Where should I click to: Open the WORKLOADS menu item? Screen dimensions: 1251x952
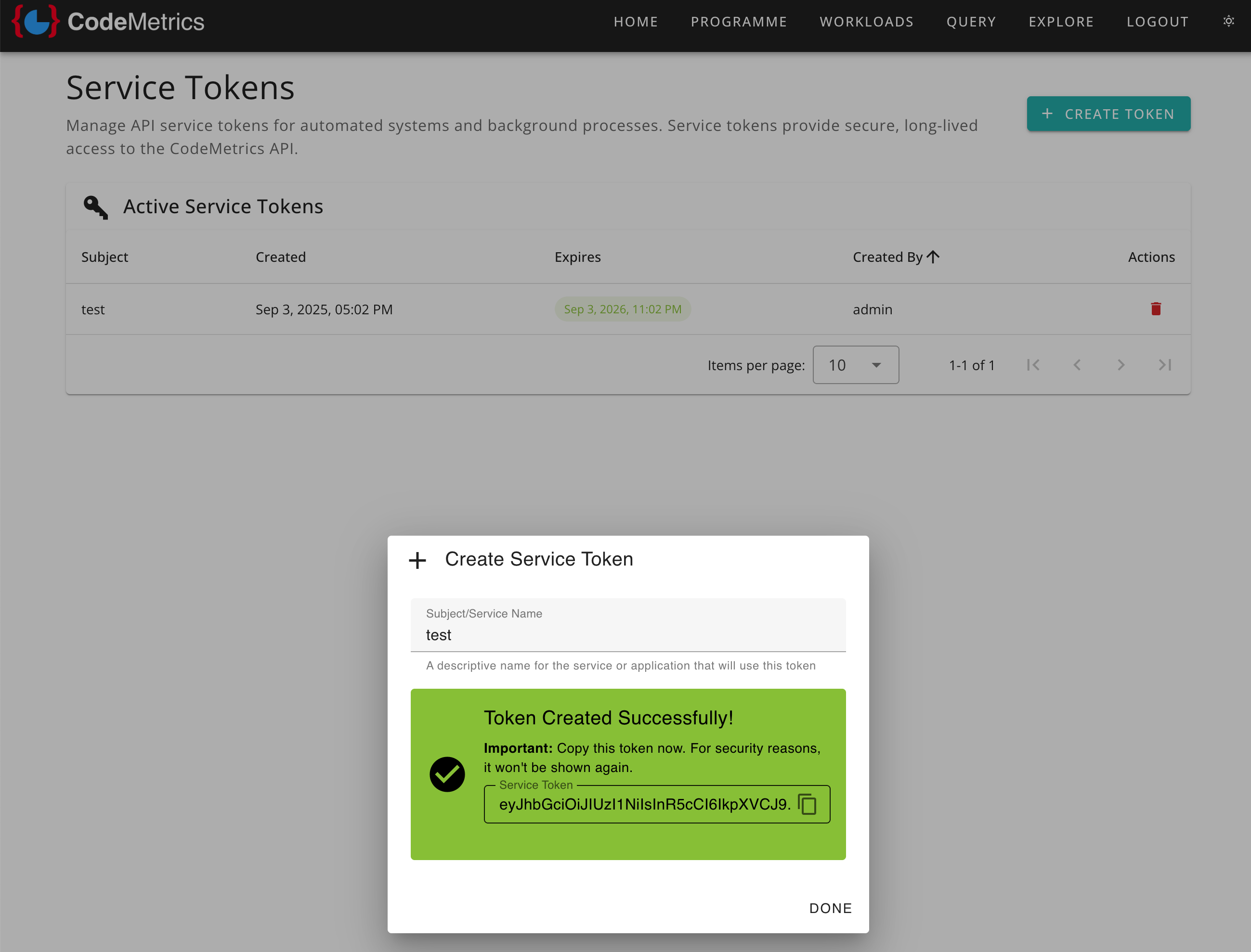point(866,22)
